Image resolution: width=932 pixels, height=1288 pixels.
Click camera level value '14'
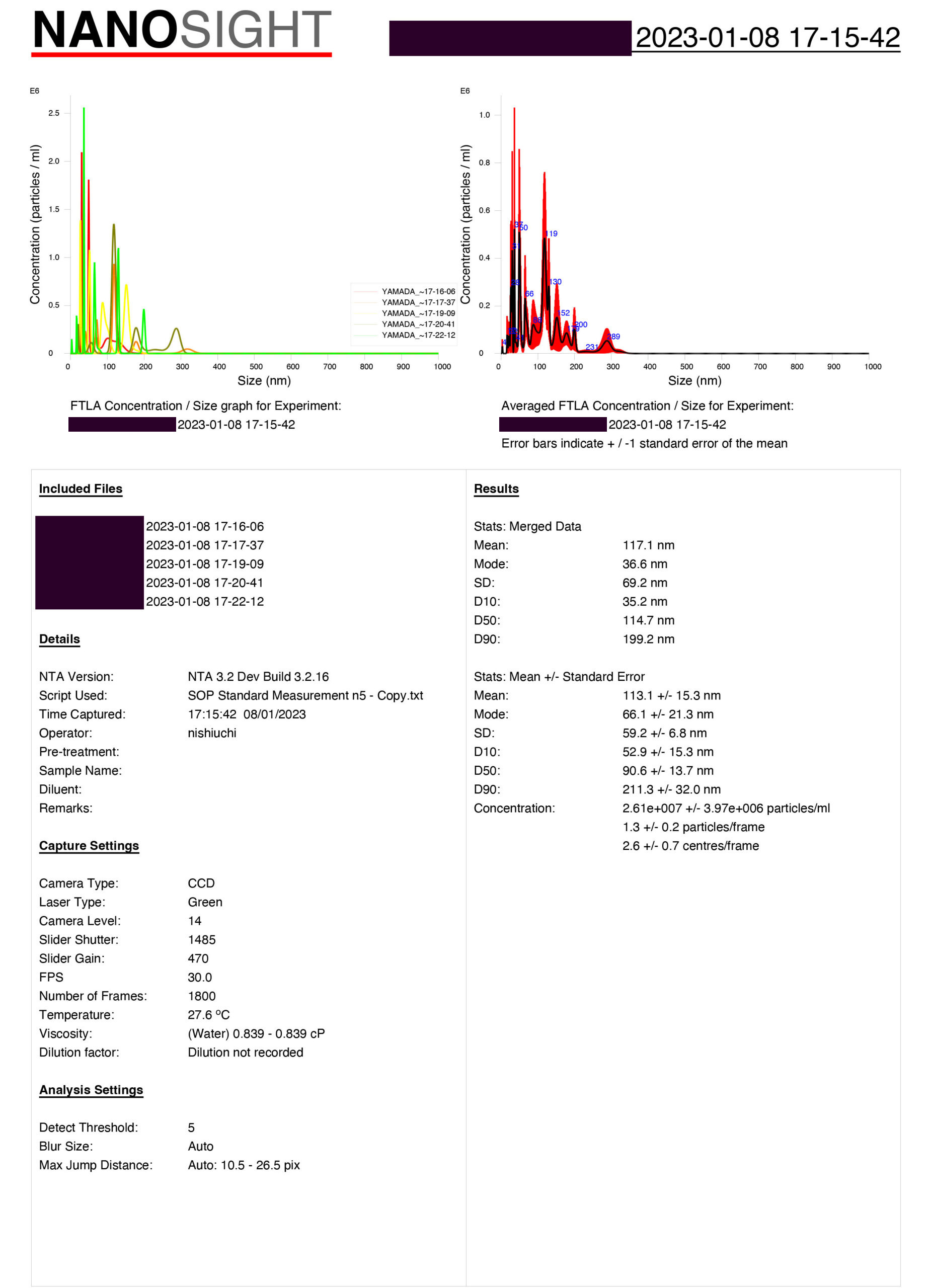tap(195, 921)
